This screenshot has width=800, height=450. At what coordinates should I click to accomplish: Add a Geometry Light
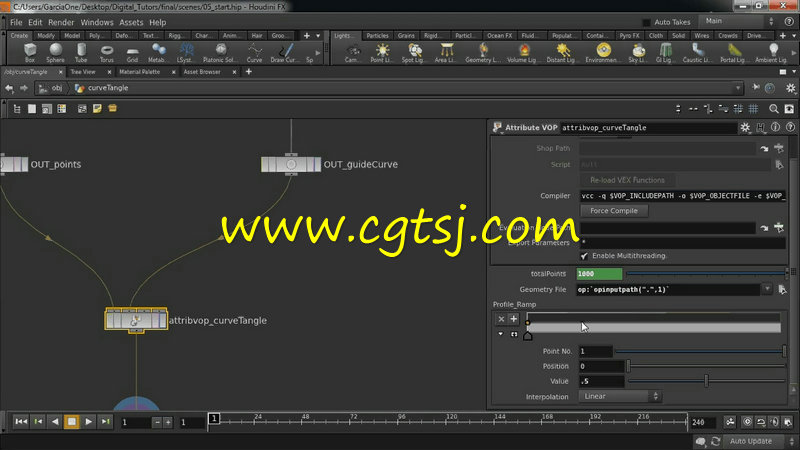point(483,53)
